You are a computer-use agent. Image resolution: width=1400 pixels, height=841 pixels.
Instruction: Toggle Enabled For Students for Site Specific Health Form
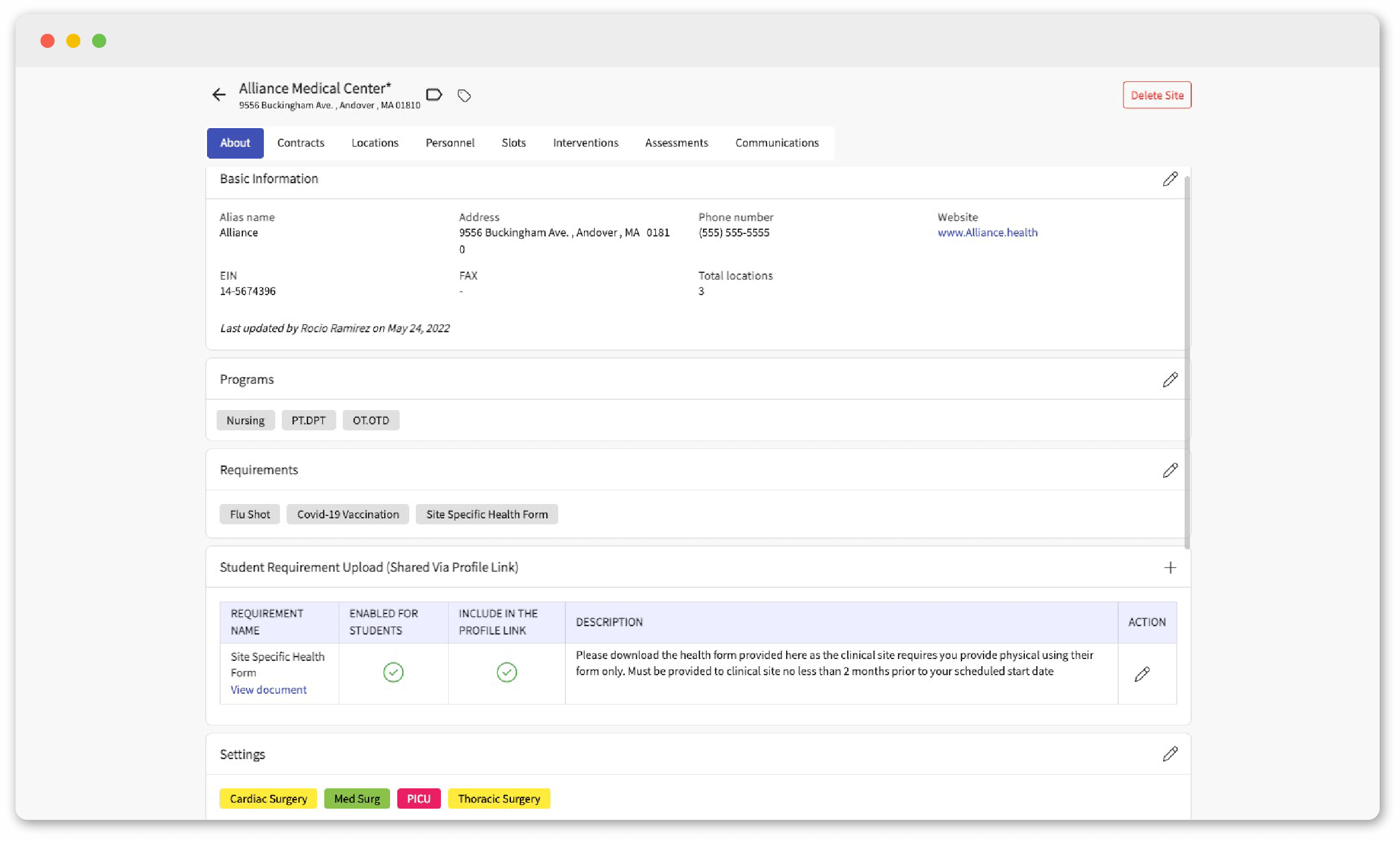pos(392,672)
